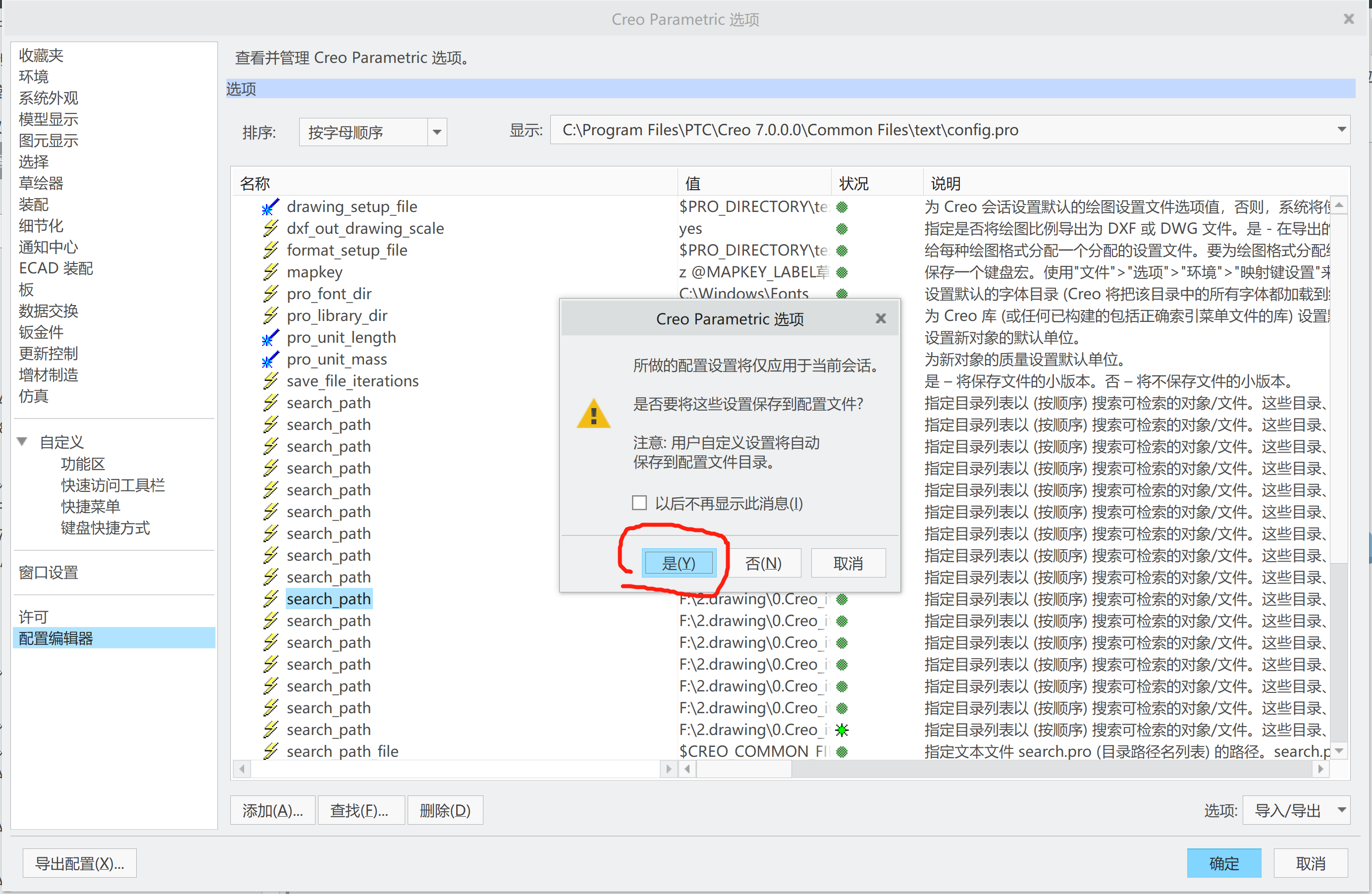Close the small Creo Parametric 选项 dialog
The width and height of the screenshot is (1372, 894).
pos(880,318)
